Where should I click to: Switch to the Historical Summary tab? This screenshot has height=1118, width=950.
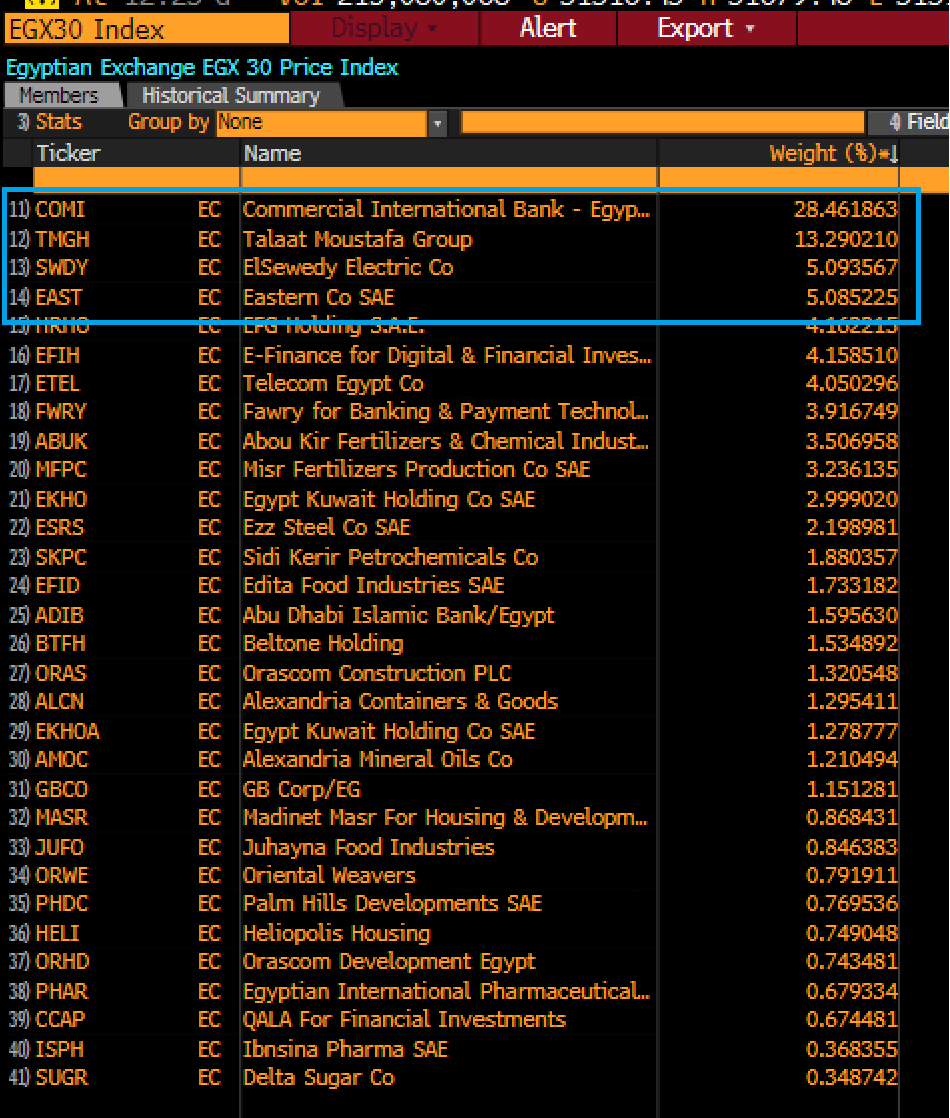(x=232, y=96)
